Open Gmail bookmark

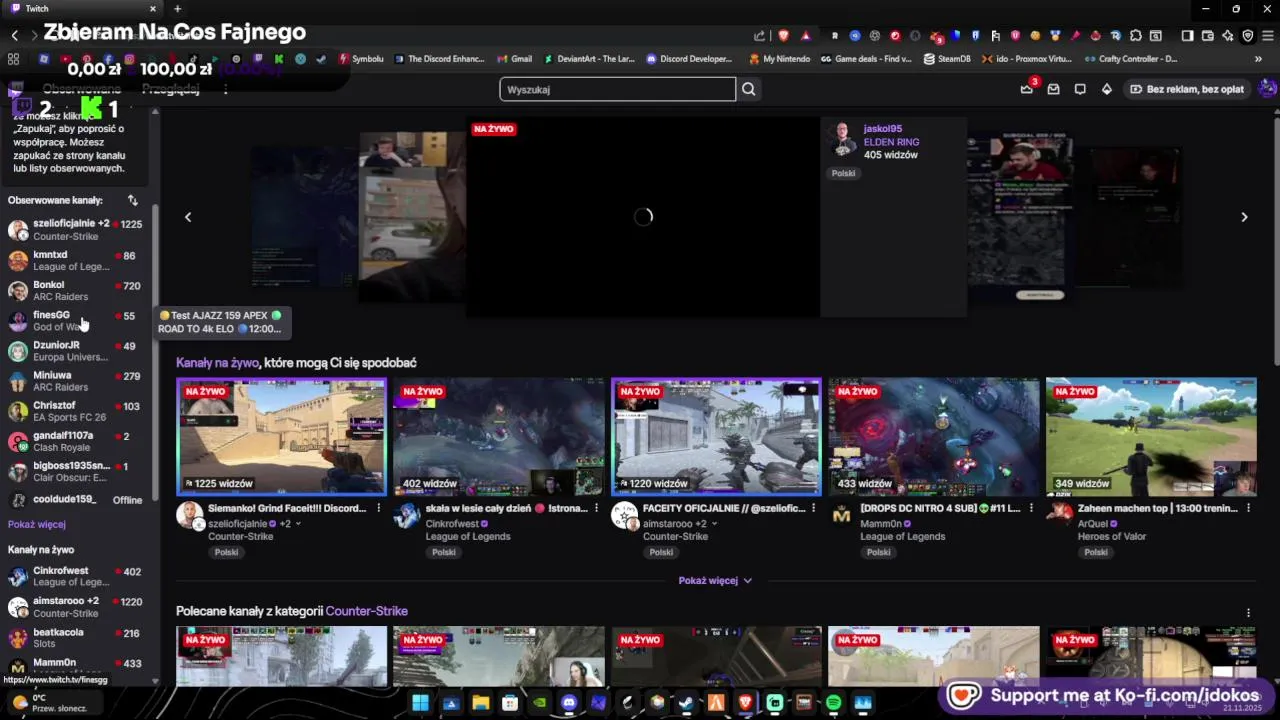pos(515,59)
